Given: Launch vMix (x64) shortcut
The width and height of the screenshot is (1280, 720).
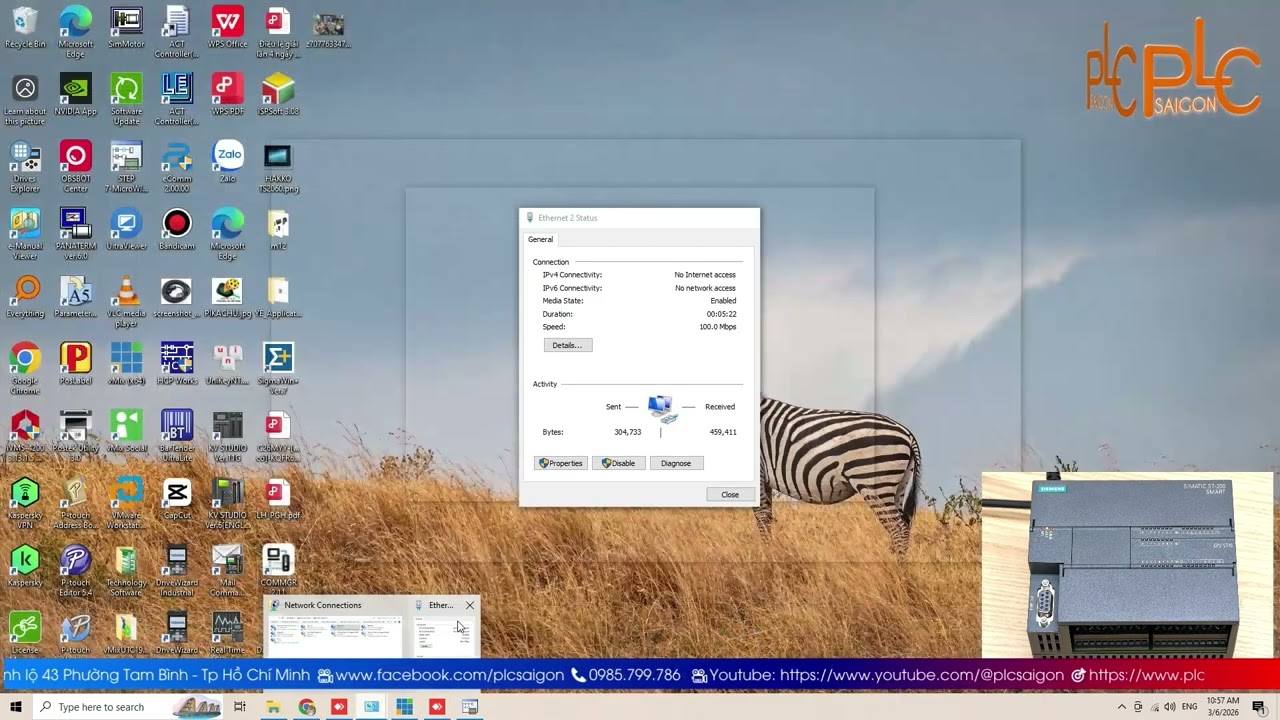Looking at the screenshot, I should pyautogui.click(x=126, y=365).
